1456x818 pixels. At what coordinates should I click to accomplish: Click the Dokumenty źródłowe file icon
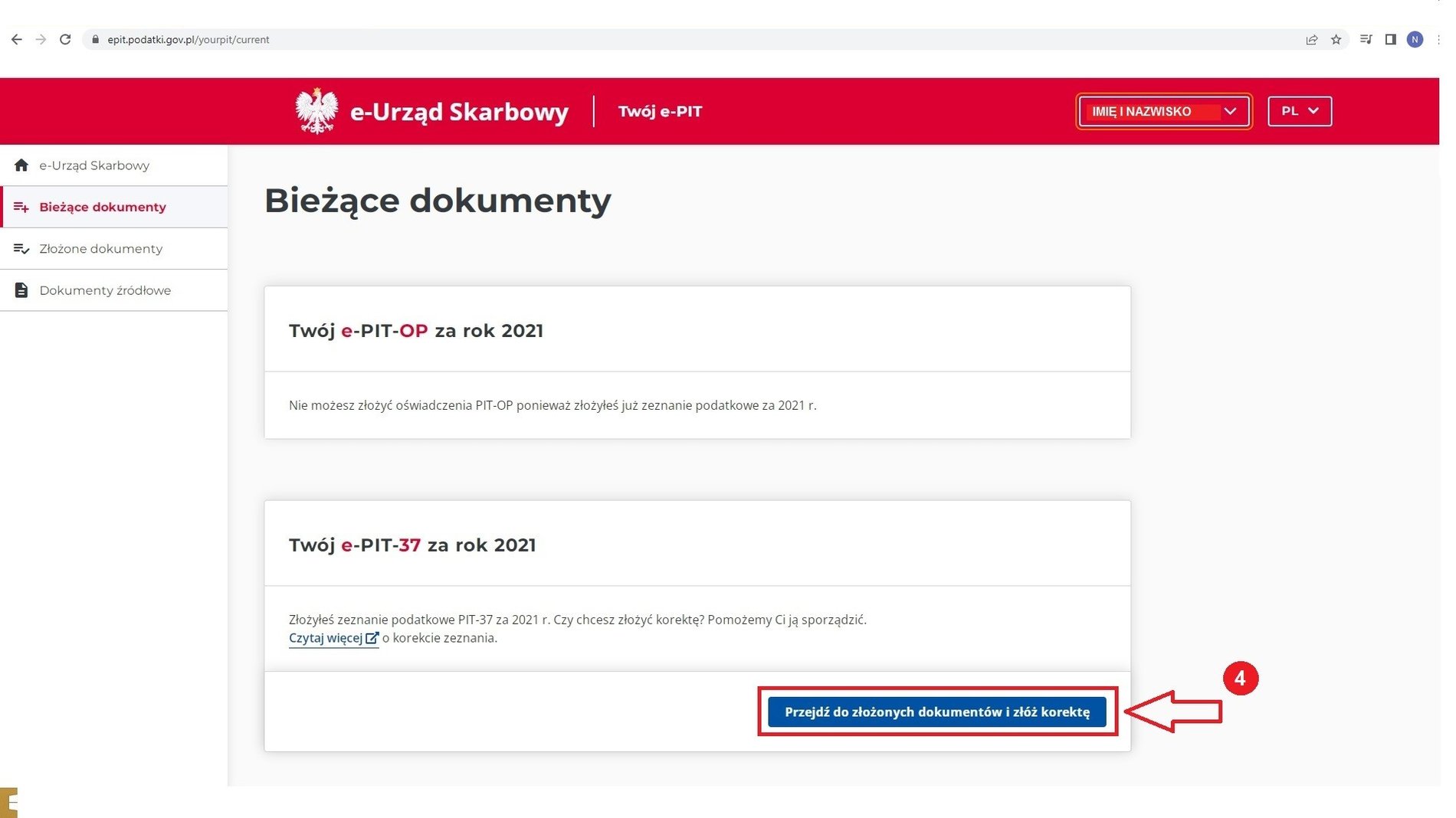tap(21, 290)
